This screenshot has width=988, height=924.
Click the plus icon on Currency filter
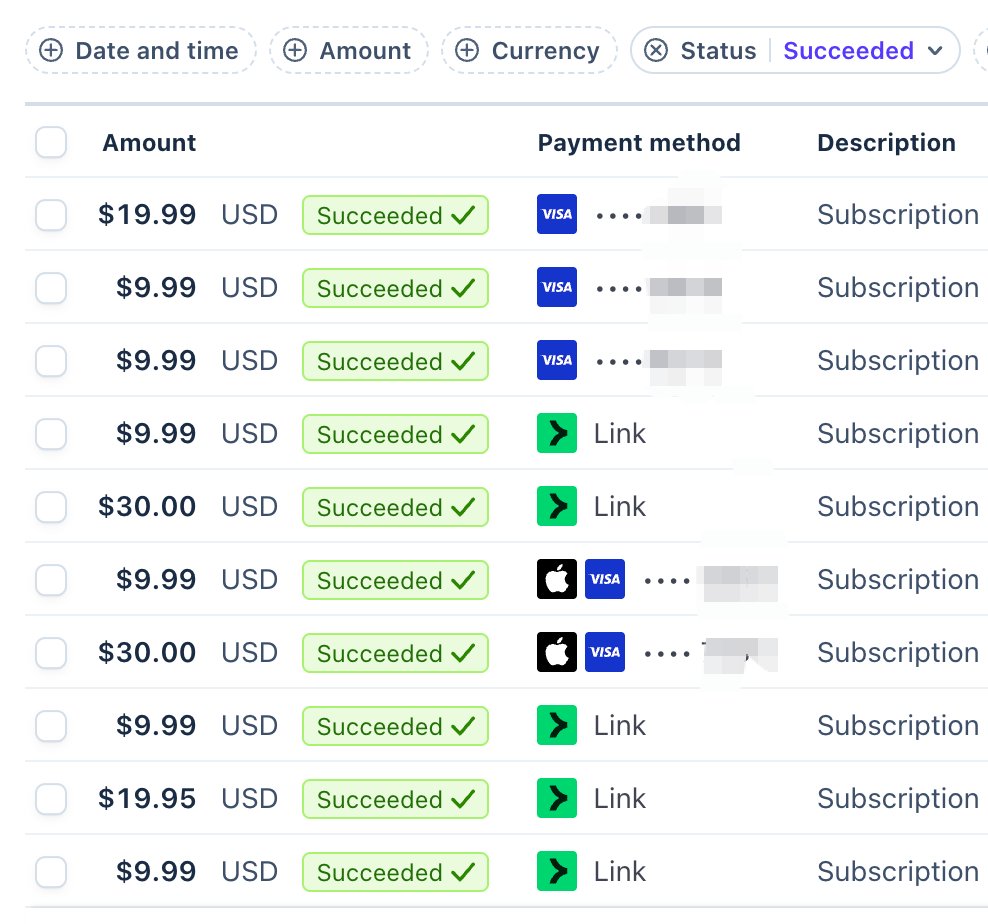click(467, 50)
